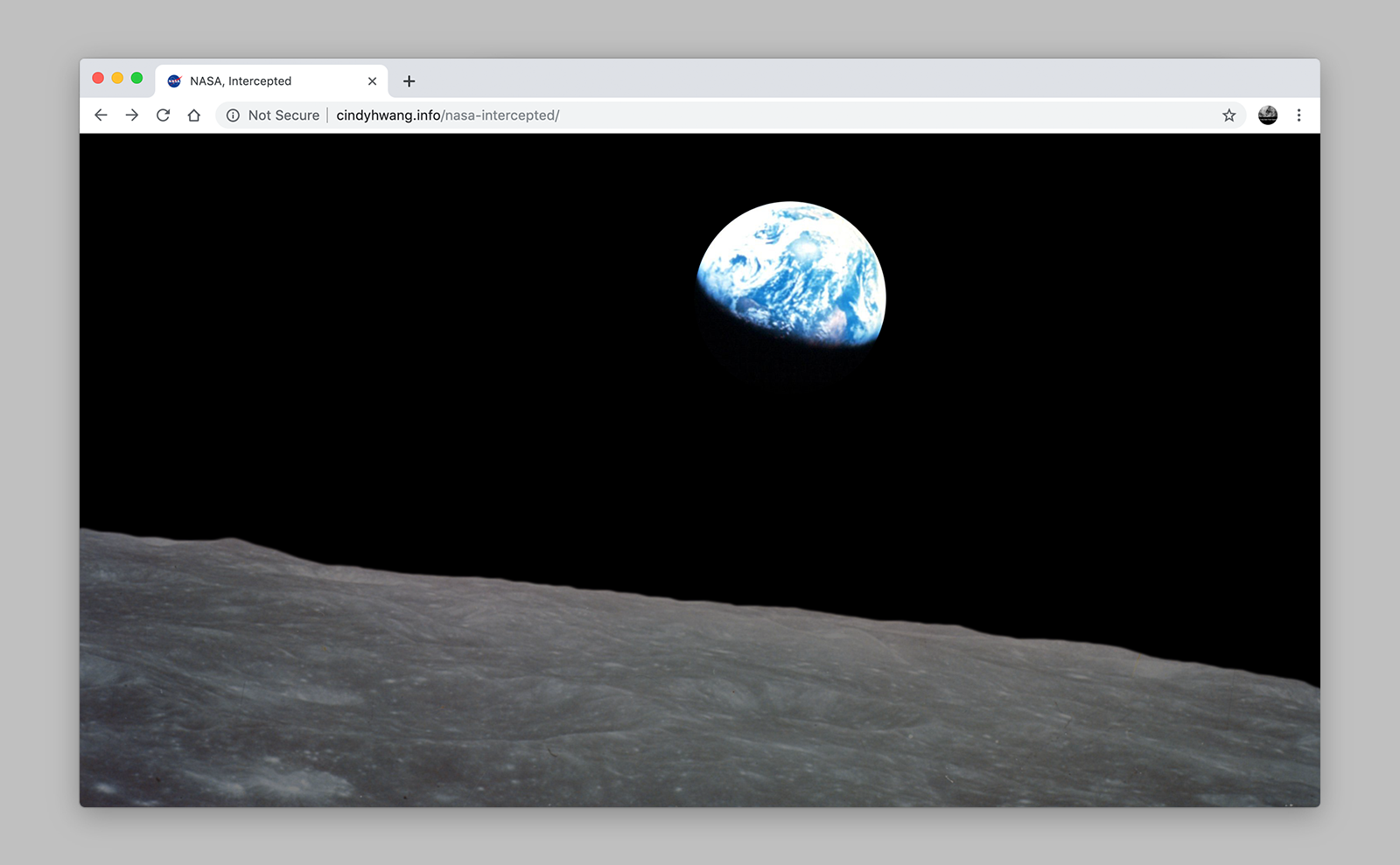Go back to the previous page
This screenshot has height=865, width=1400.
point(101,115)
